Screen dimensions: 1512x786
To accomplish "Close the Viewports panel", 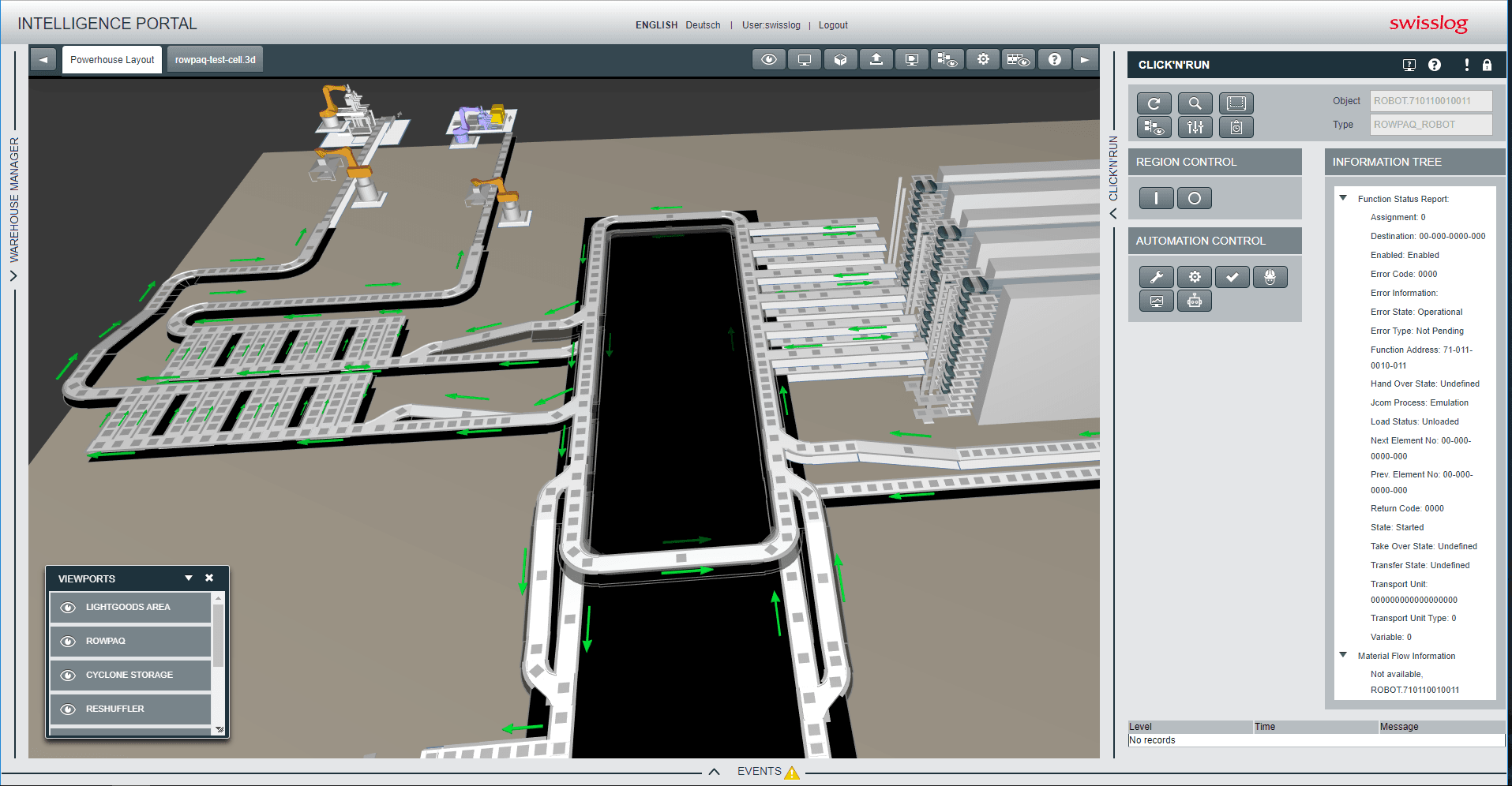I will tap(209, 578).
